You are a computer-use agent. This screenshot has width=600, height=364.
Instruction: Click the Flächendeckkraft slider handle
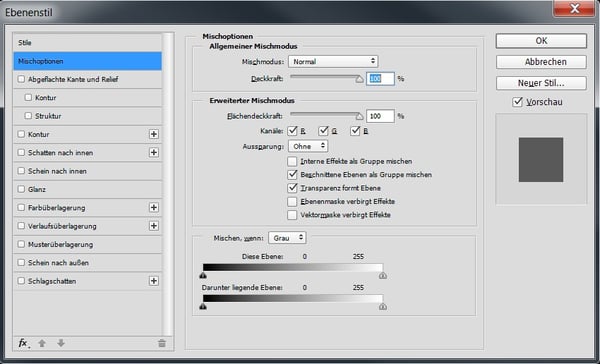[359, 116]
